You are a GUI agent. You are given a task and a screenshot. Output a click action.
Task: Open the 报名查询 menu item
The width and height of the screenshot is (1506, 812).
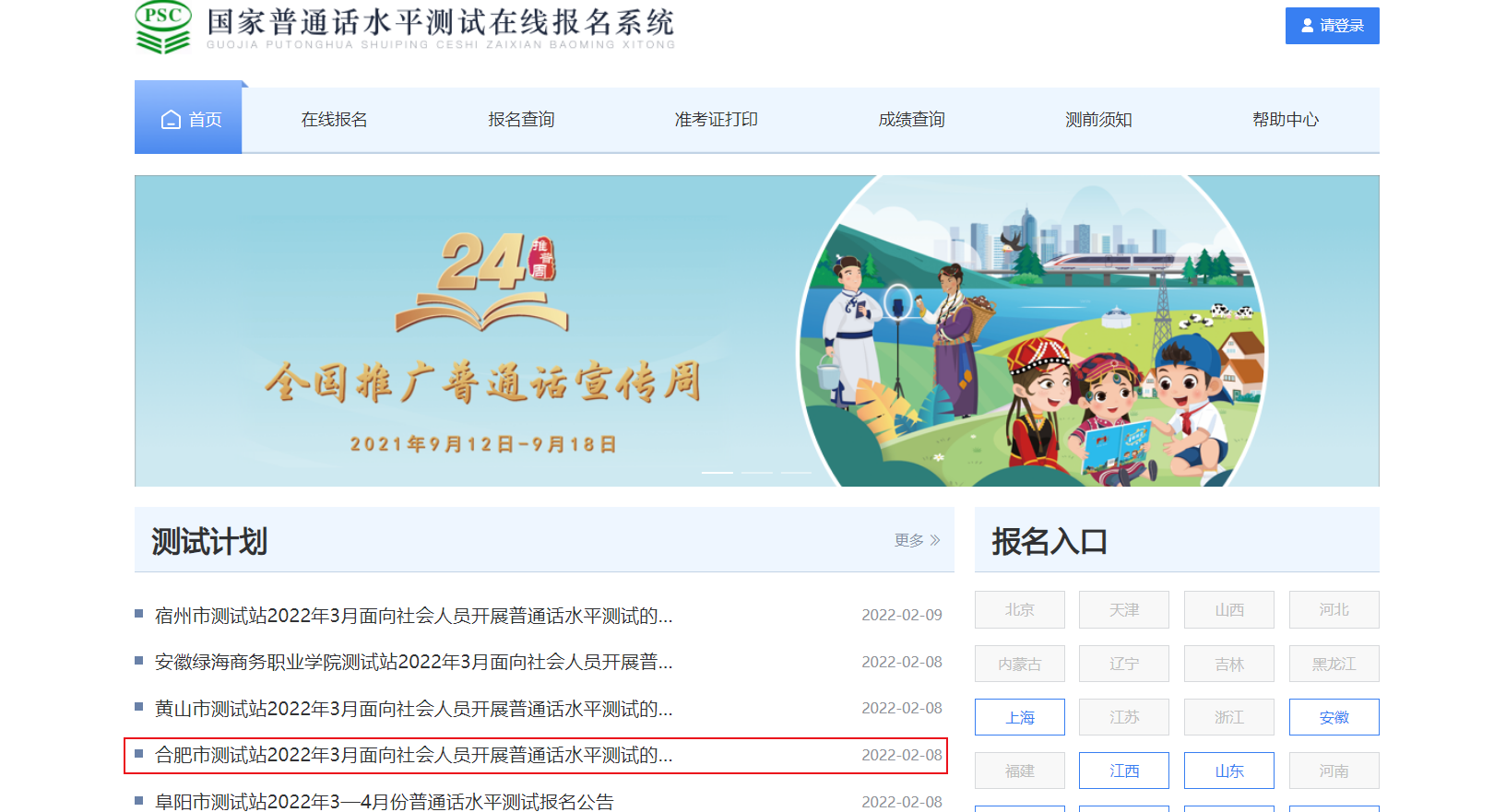coord(521,120)
